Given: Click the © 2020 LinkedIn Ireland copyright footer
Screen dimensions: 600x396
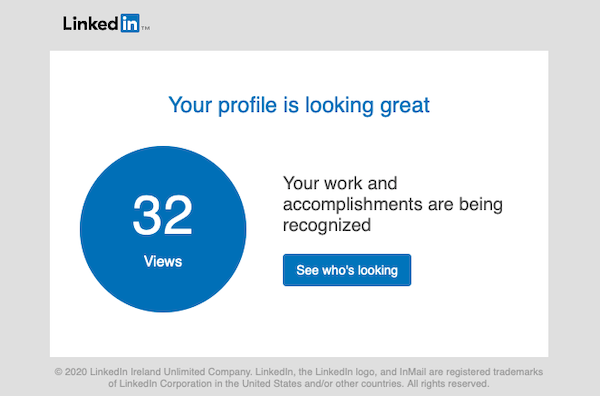Looking at the screenshot, I should coord(299,378).
